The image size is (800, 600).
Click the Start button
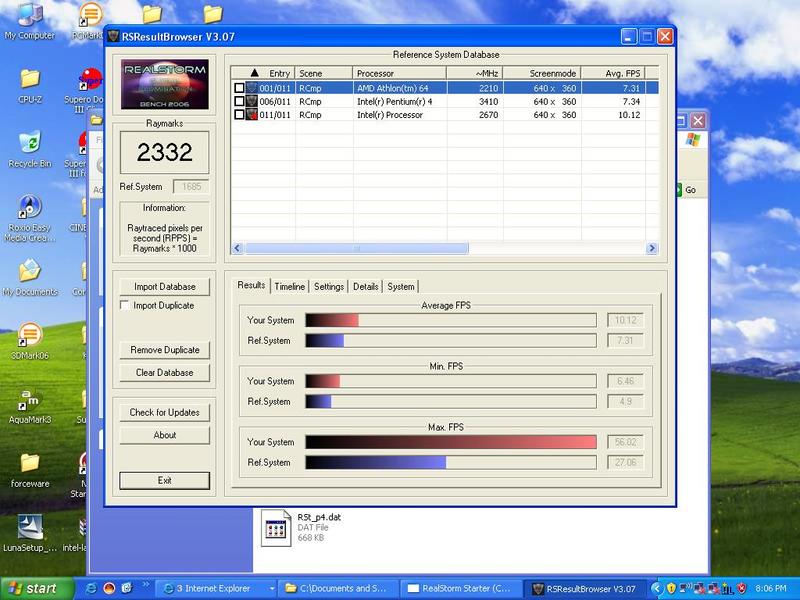tap(37, 588)
